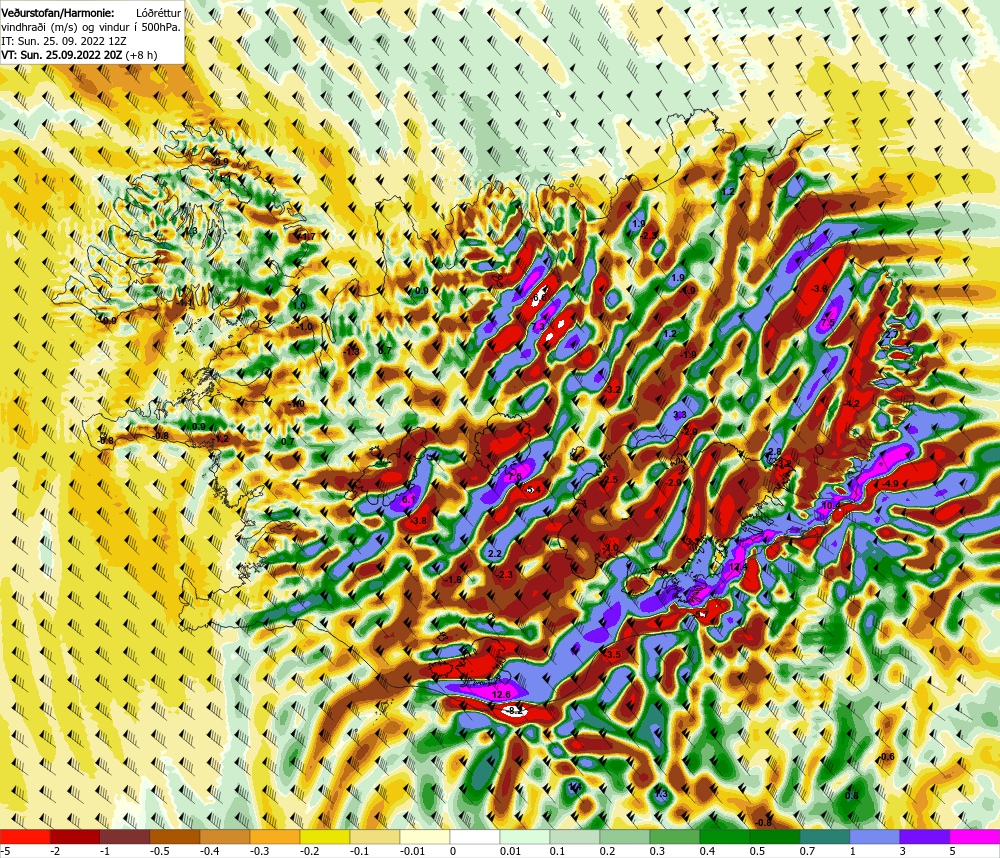Pick the white 0 to 0.01 legend swatch
The width and height of the screenshot is (1000, 858).
coord(474,836)
